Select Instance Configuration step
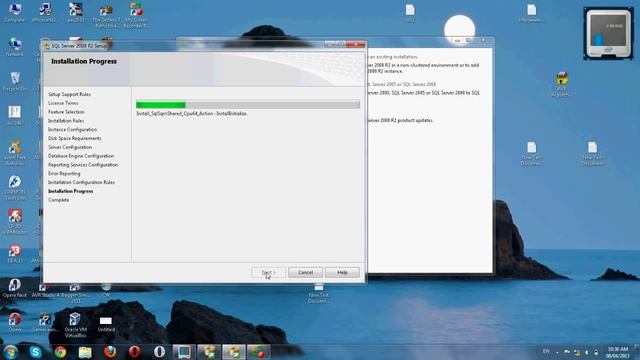The width and height of the screenshot is (640, 360). click(x=72, y=129)
